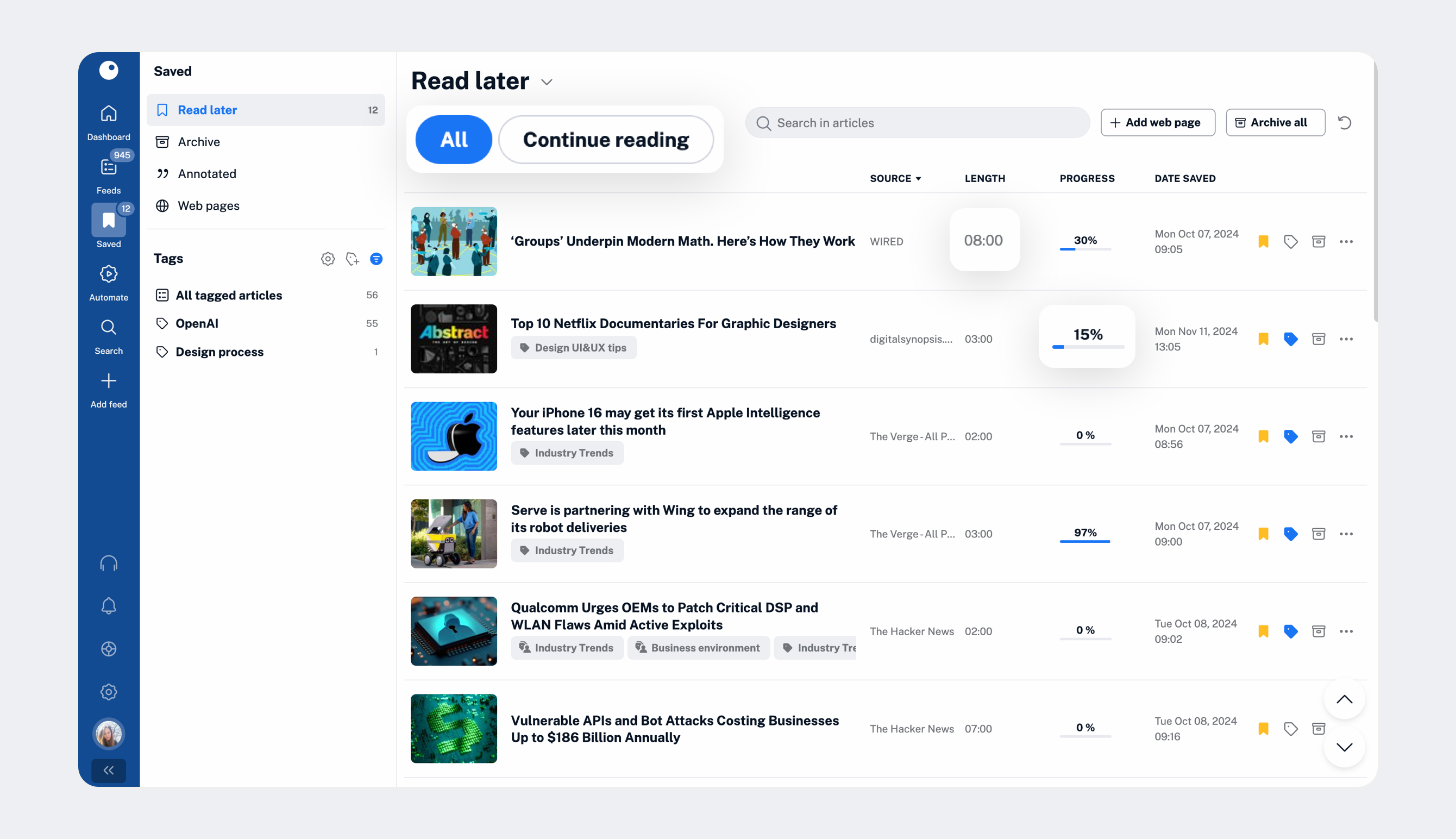Click the Design UI&UX tips tag chip

point(574,347)
